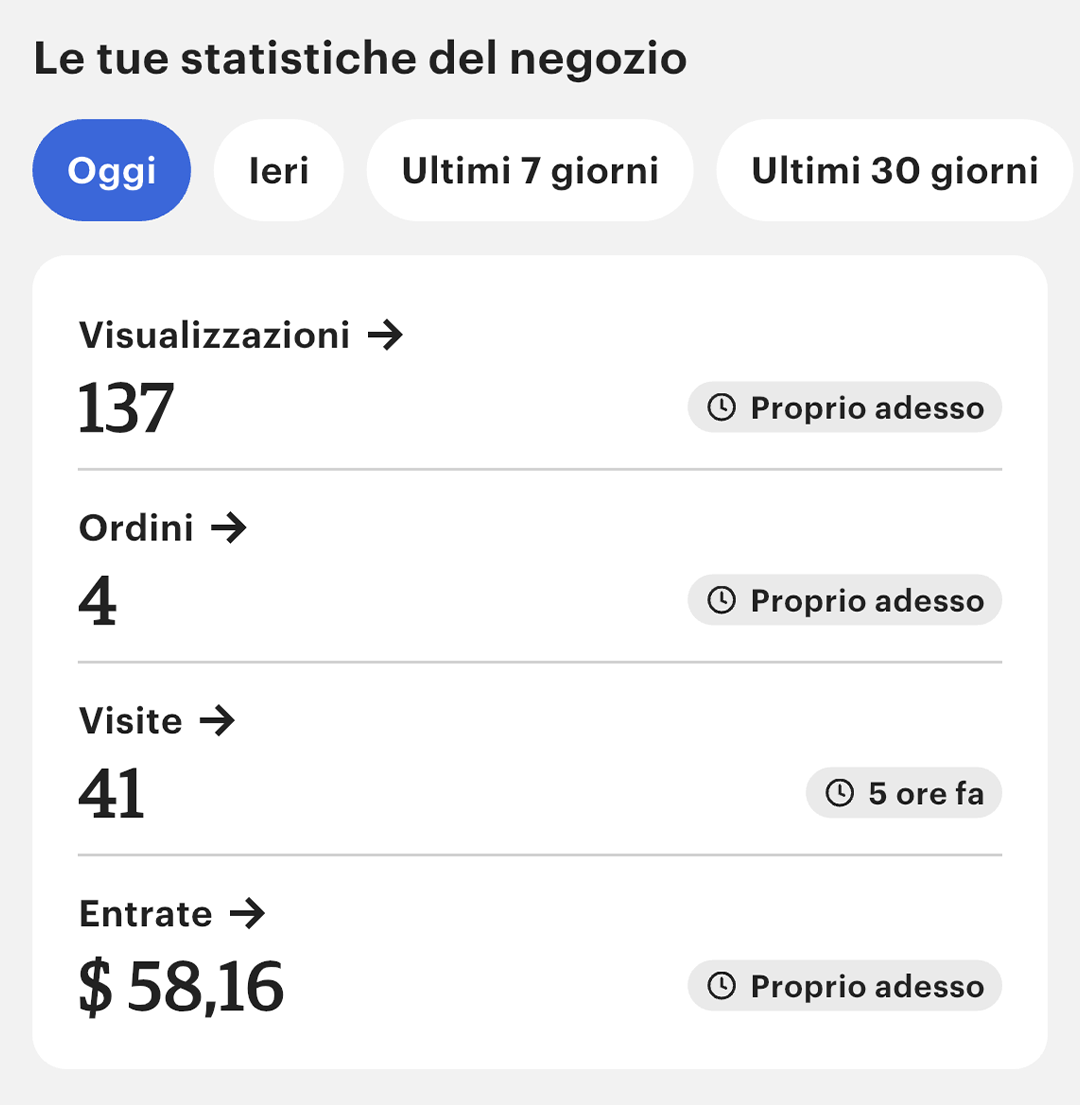Switch to the Ieri tab
Viewport: 1080px width, 1105px height.
pos(278,170)
